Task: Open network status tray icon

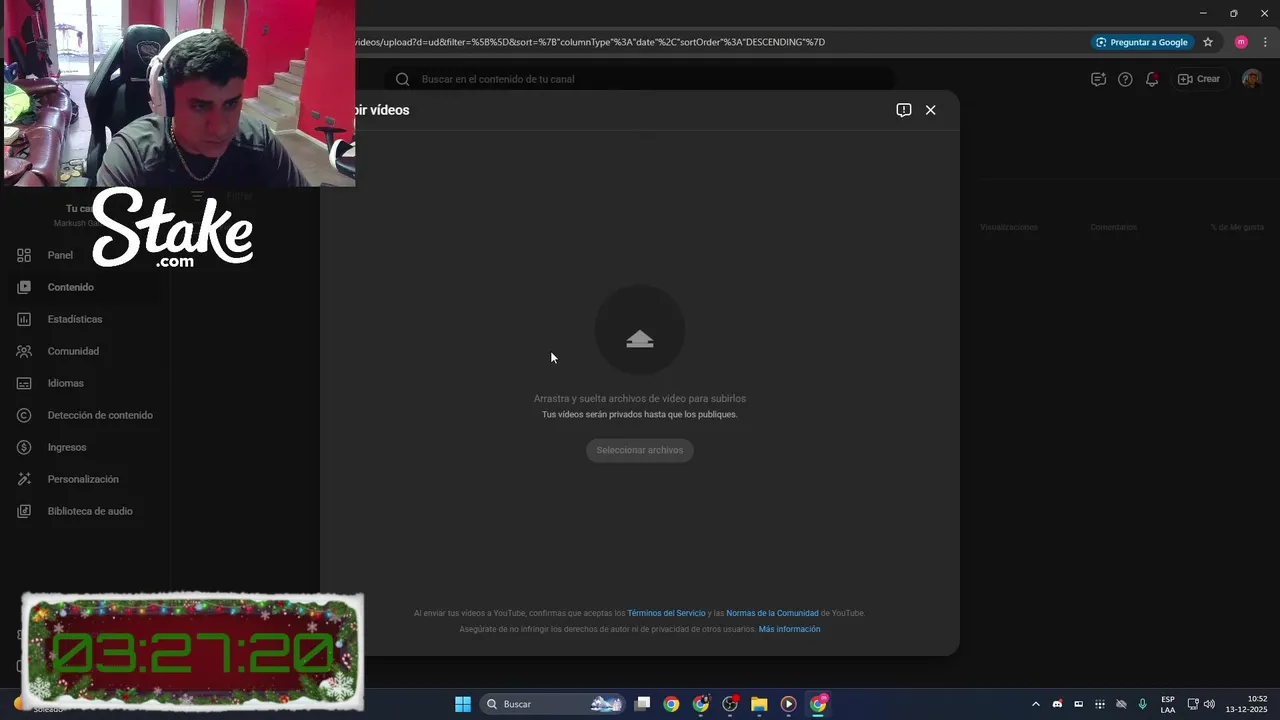Action: [1193, 704]
